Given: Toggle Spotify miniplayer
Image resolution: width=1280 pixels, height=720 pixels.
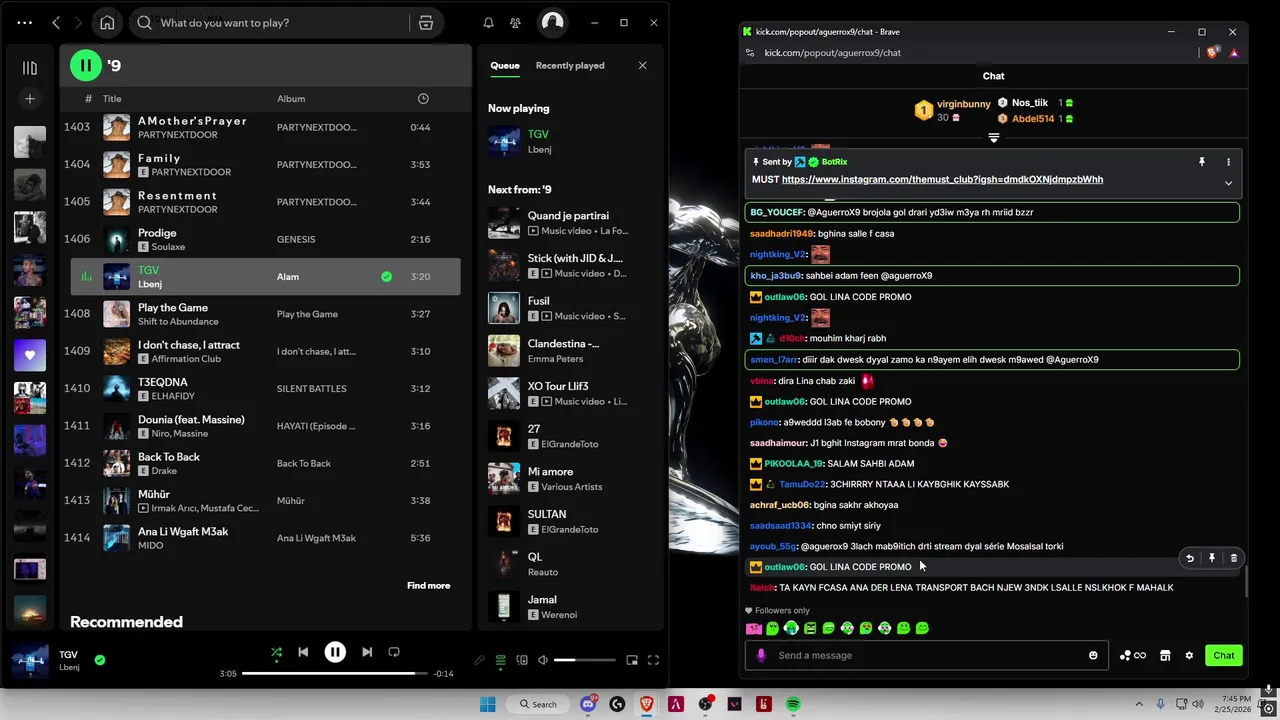Looking at the screenshot, I should coord(632,660).
